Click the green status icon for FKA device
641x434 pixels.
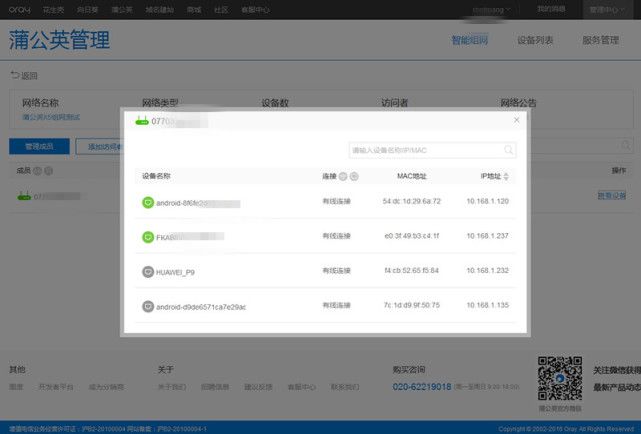coord(147,237)
